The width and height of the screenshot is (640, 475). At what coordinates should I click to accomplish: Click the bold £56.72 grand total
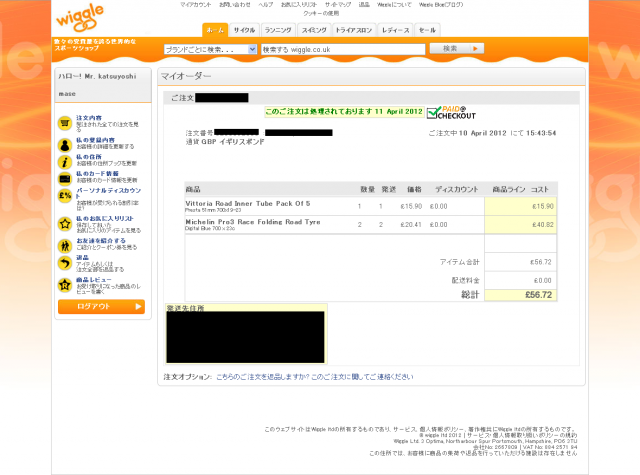coord(538,295)
